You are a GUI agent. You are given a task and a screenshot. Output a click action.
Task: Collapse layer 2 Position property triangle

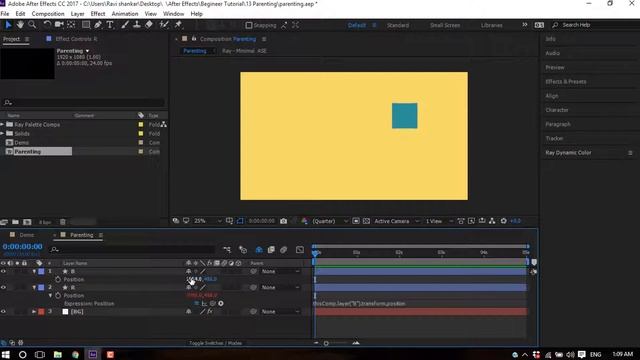tap(51, 296)
